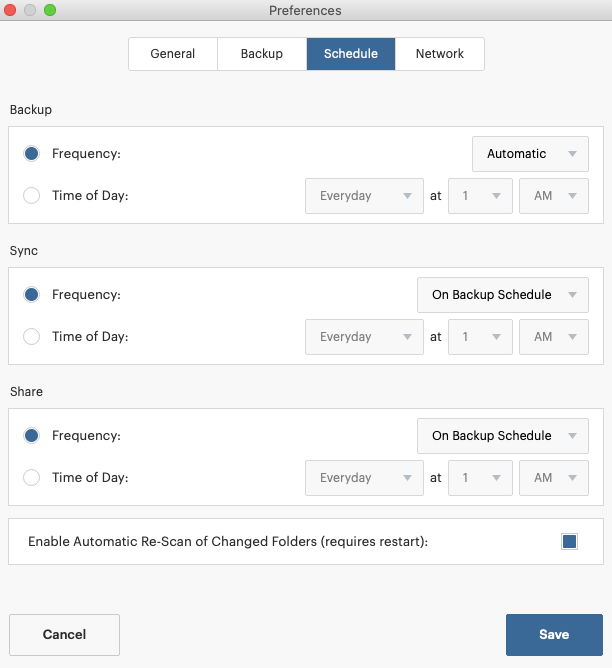Open Sync On Backup Schedule dropdown
The image size is (612, 668).
coord(503,295)
